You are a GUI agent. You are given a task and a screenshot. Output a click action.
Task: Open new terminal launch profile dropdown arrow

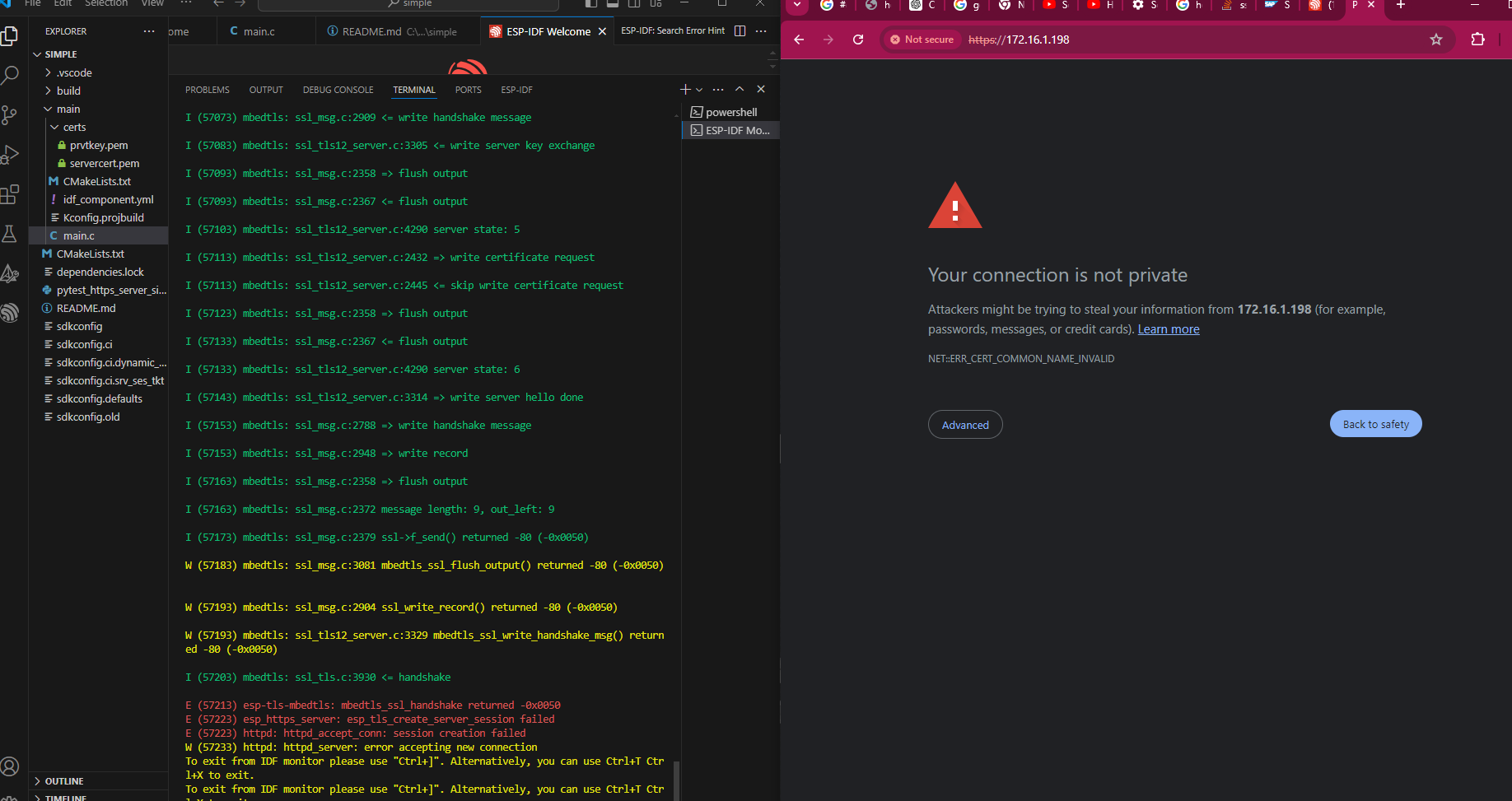(x=699, y=89)
